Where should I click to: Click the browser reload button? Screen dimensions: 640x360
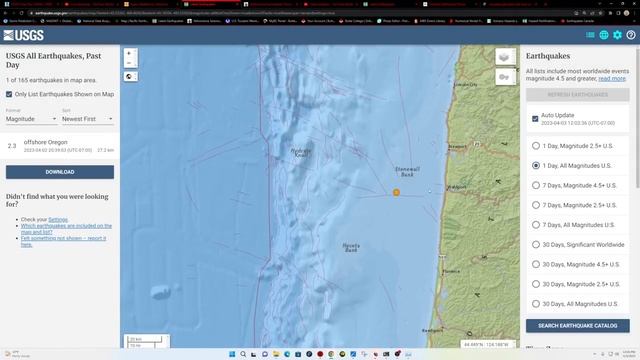click(21, 13)
